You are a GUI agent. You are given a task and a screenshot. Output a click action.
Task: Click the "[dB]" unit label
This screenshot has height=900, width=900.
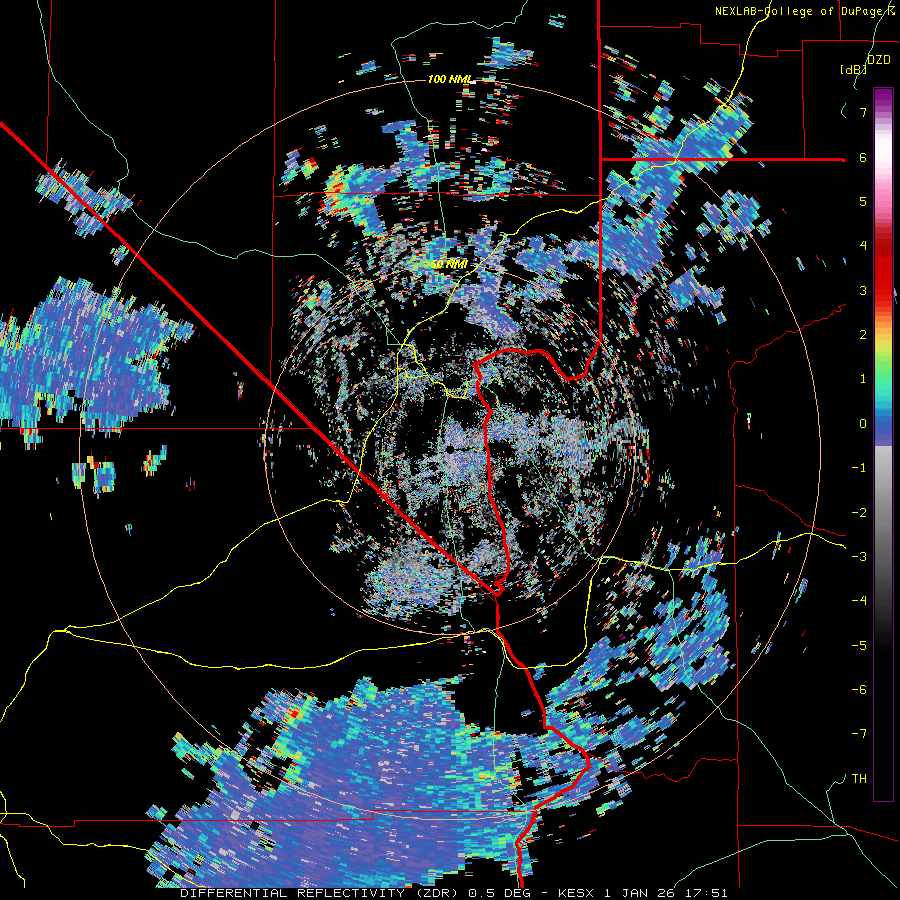tap(853, 69)
